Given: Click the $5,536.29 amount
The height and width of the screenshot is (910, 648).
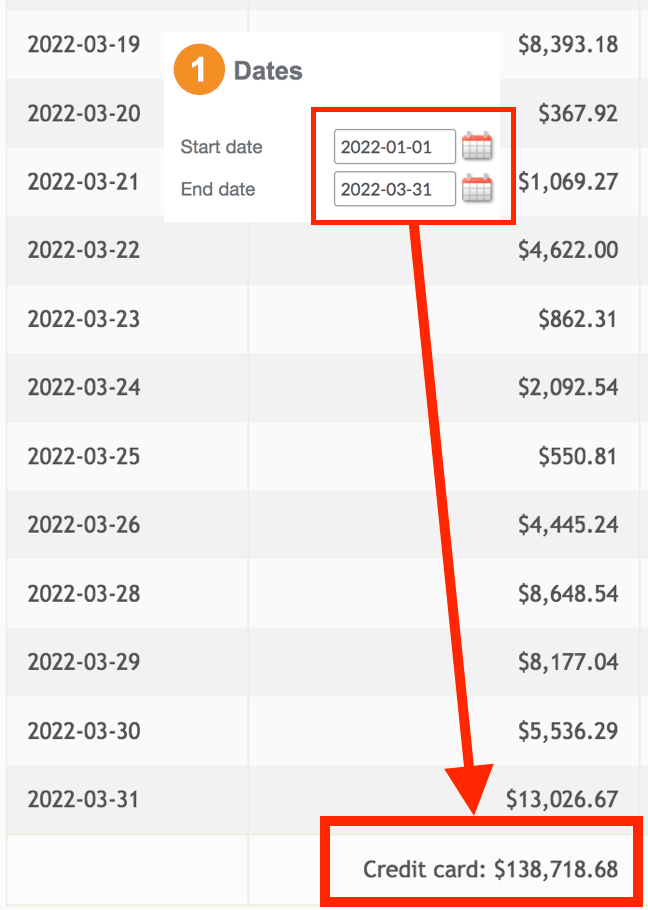Looking at the screenshot, I should pos(568,731).
